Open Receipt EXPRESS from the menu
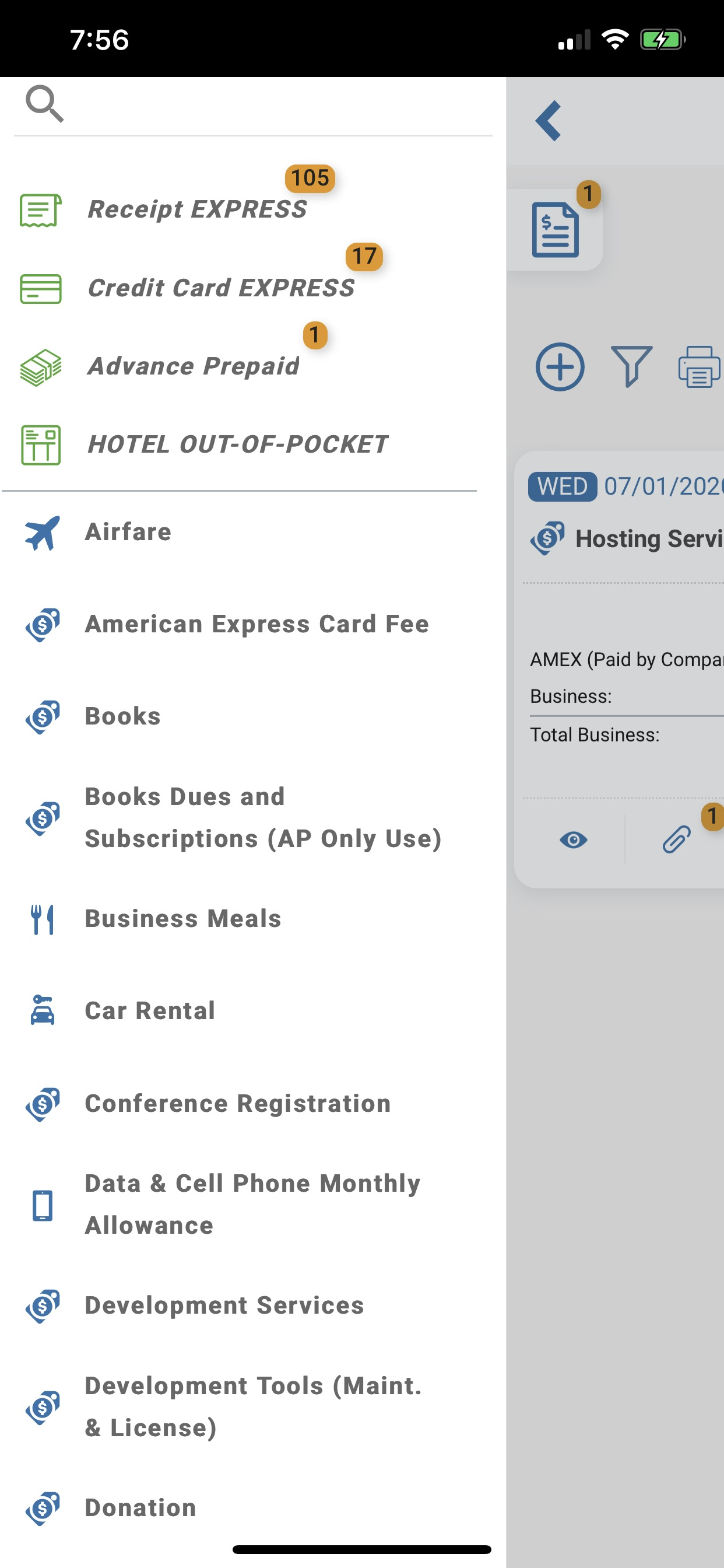 click(x=196, y=209)
